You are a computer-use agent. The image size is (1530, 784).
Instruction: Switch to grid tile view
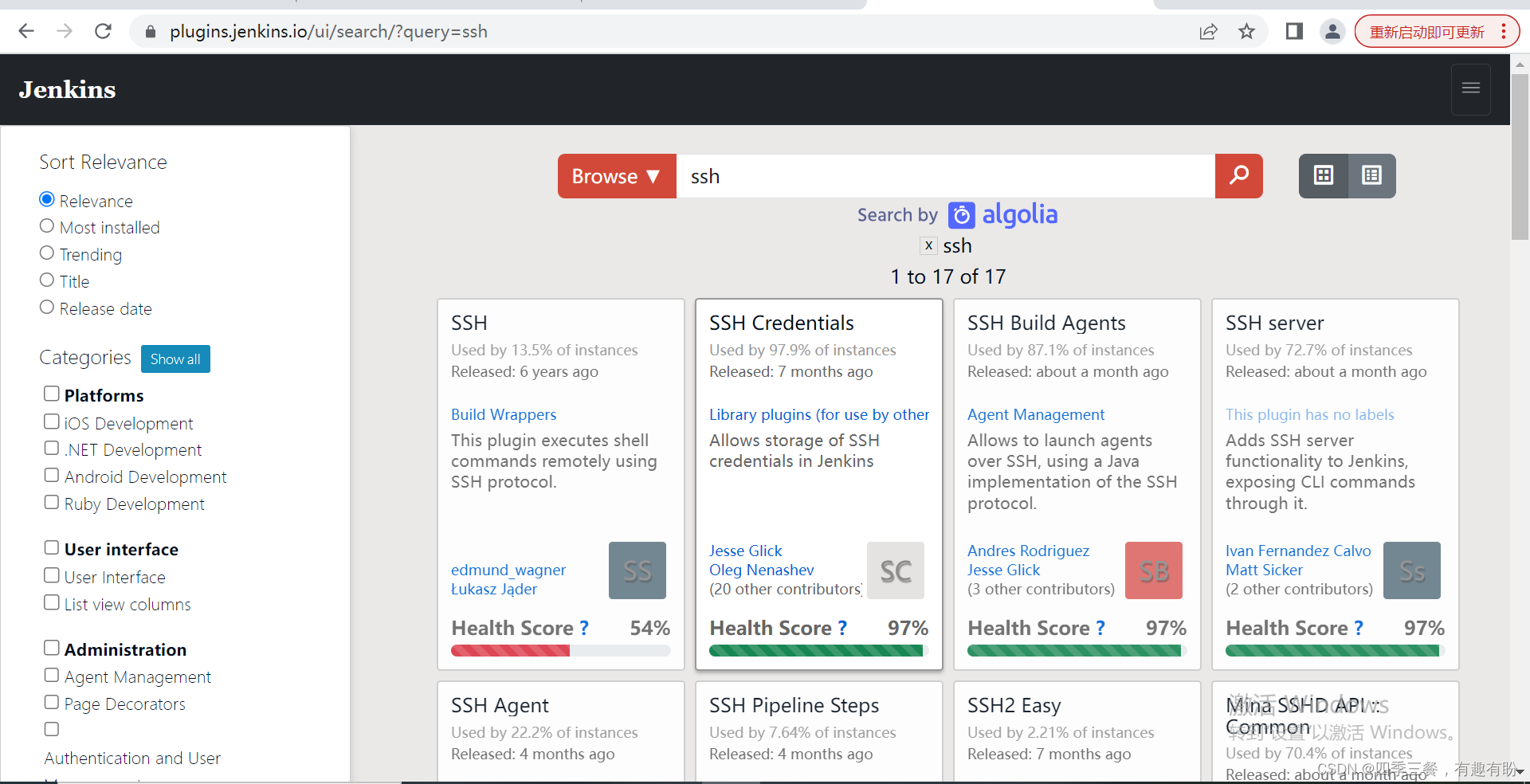(1324, 176)
